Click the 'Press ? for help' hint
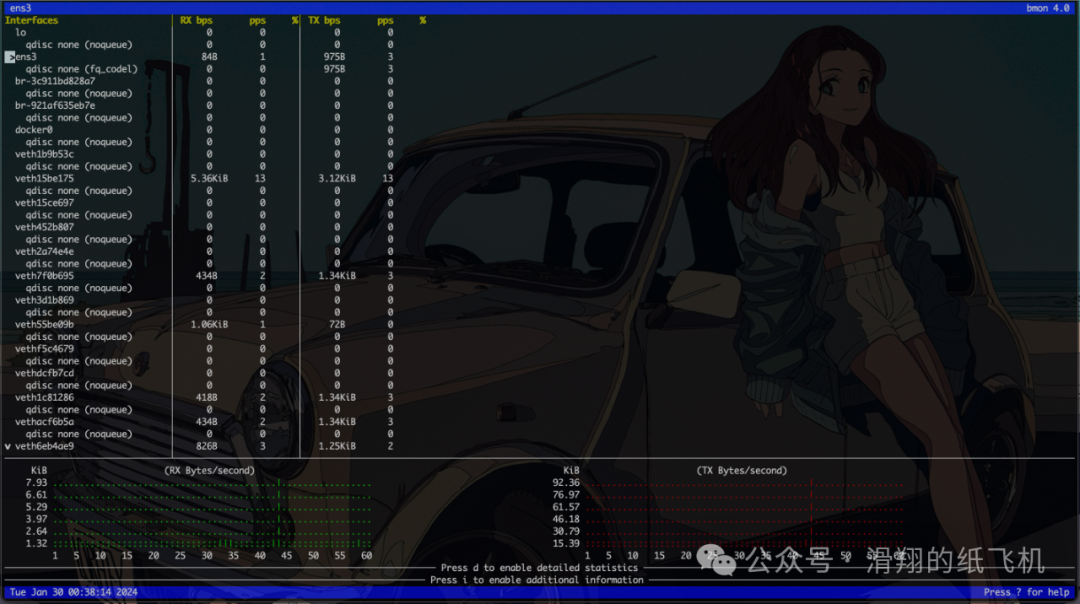Viewport: 1080px width, 604px height. click(1026, 592)
